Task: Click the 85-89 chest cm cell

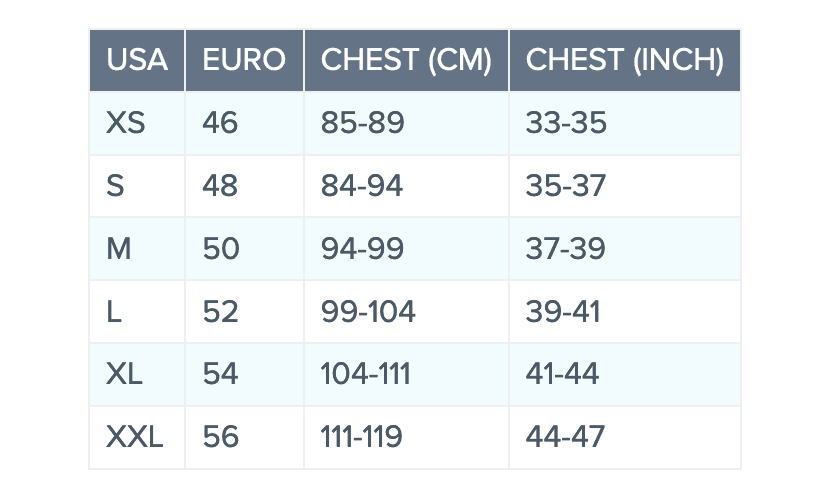Action: tap(362, 124)
